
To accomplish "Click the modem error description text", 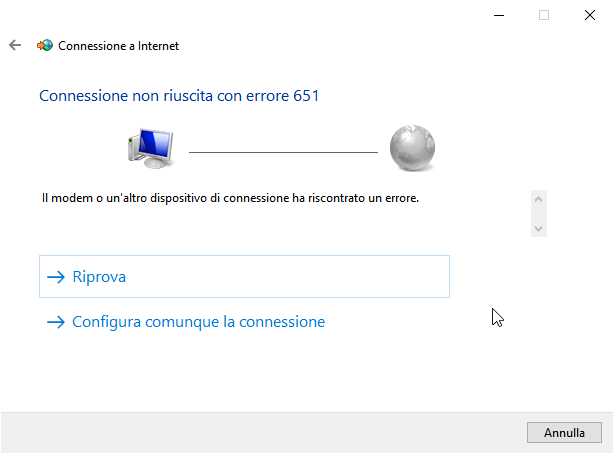I will [230, 198].
